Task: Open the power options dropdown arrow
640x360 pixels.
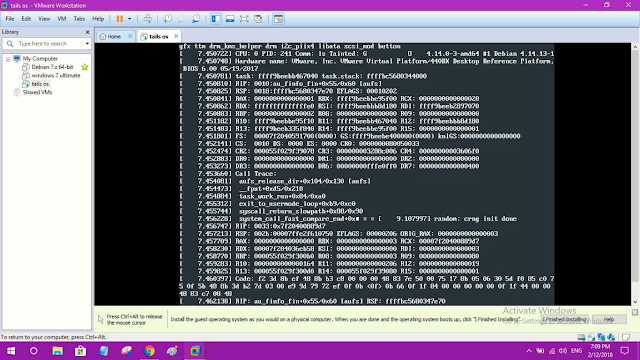Action: (x=129, y=19)
